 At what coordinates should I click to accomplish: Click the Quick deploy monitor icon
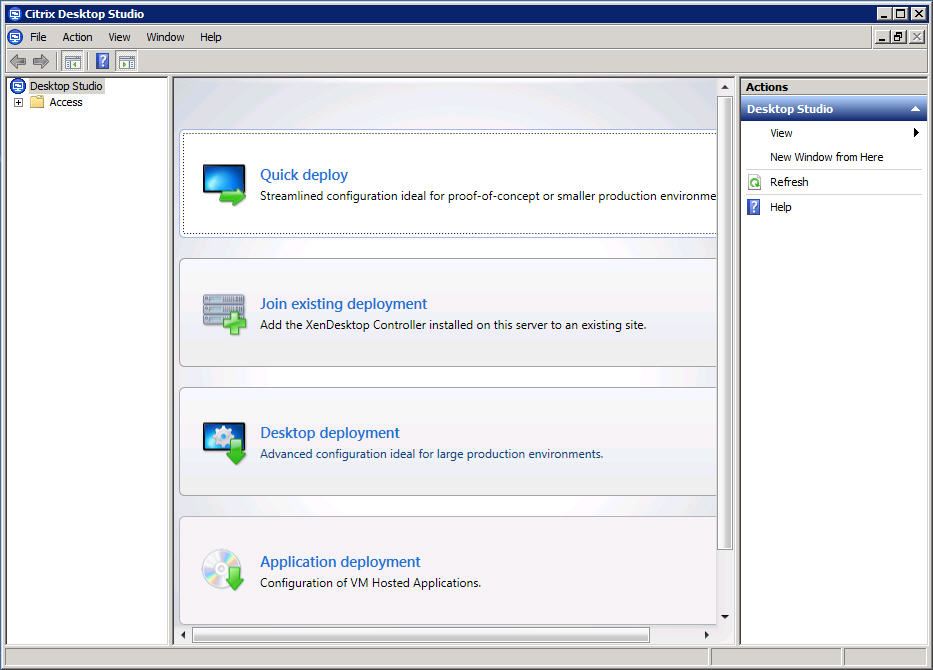[x=223, y=185]
